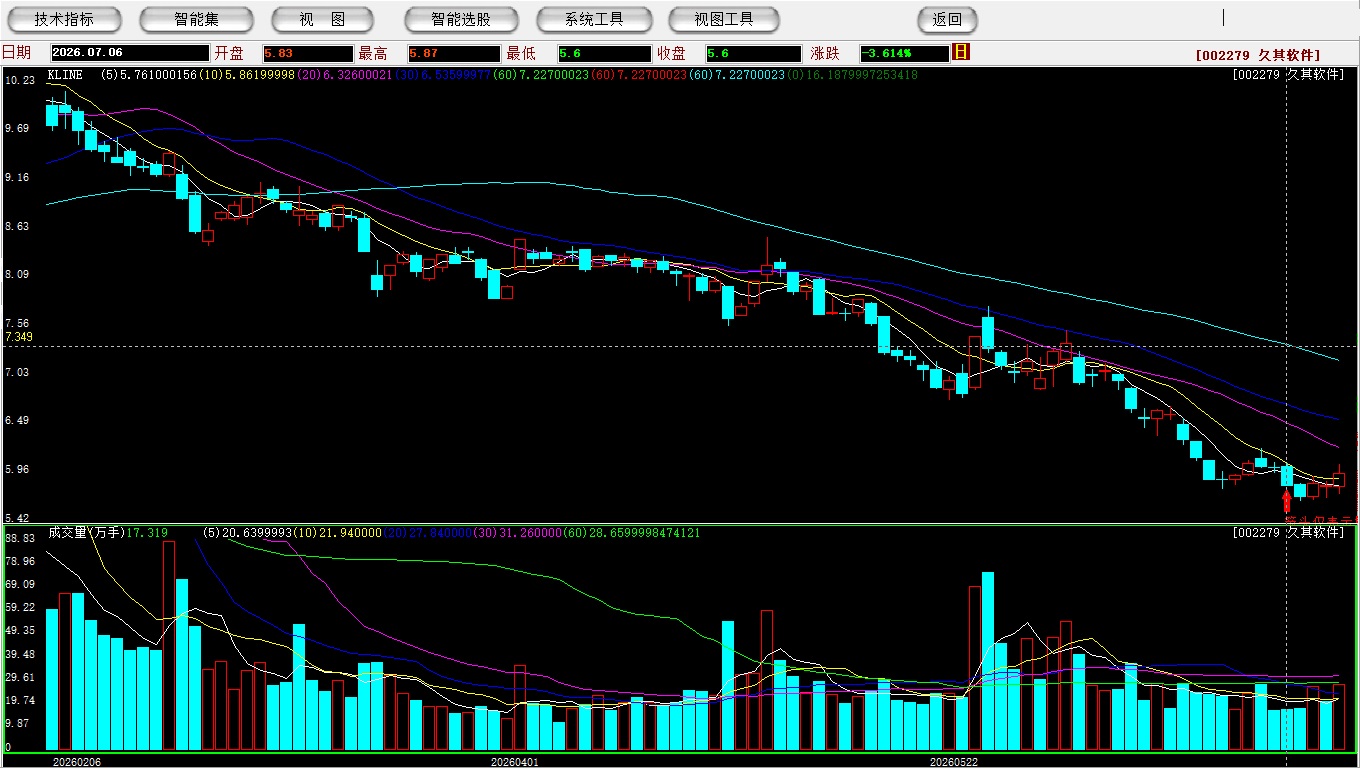Click the 10.23 price axis label
Viewport: 1360px width, 768px height.
tap(19, 80)
